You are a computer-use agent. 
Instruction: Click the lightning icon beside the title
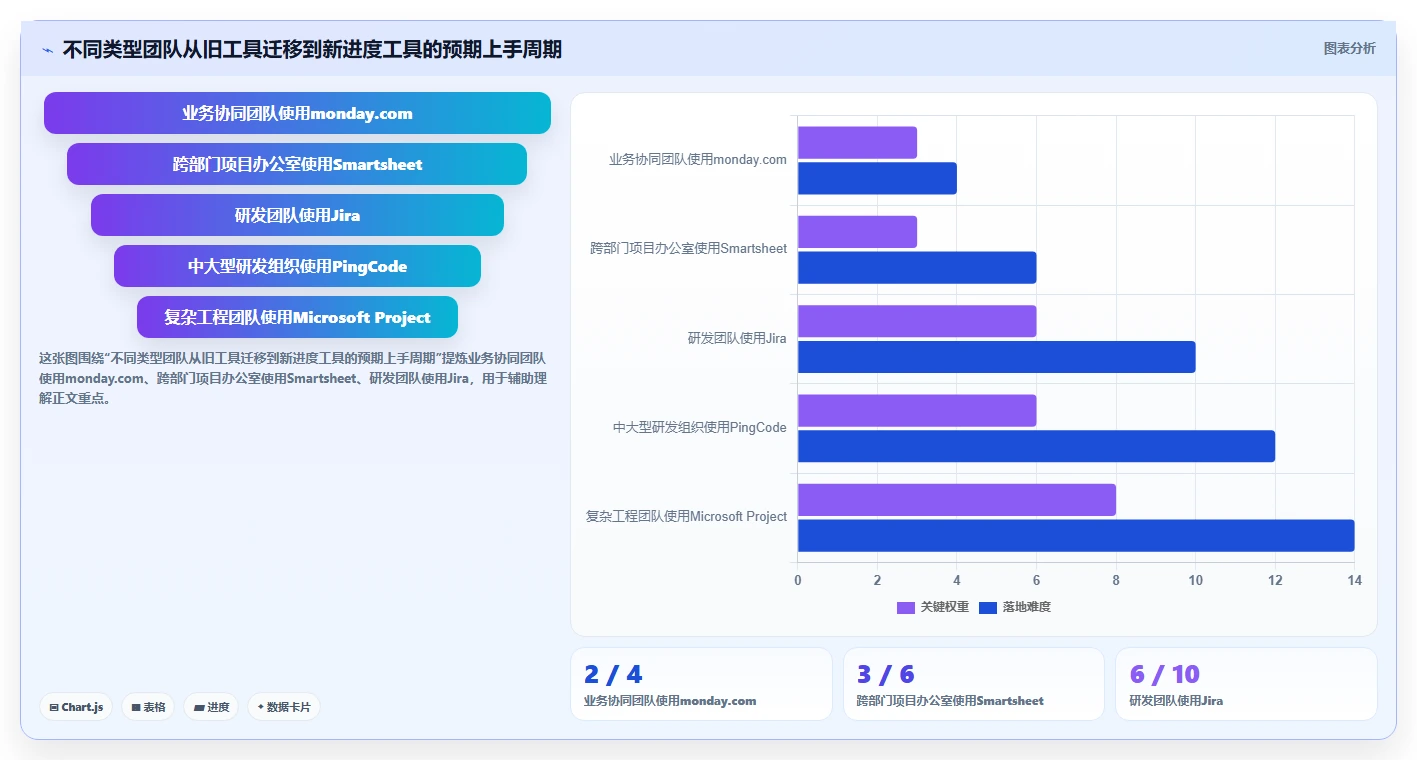[x=48, y=50]
